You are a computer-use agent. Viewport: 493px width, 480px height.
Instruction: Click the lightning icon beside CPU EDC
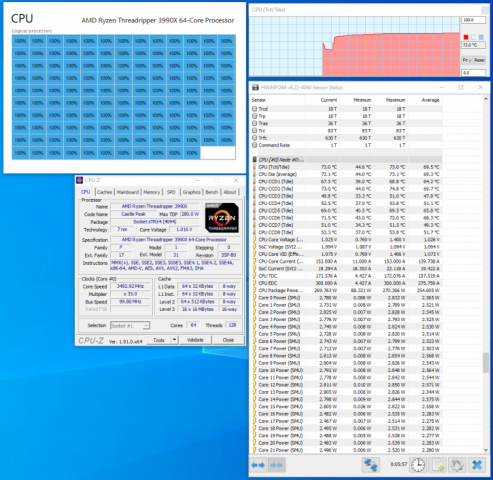pyautogui.click(x=255, y=283)
